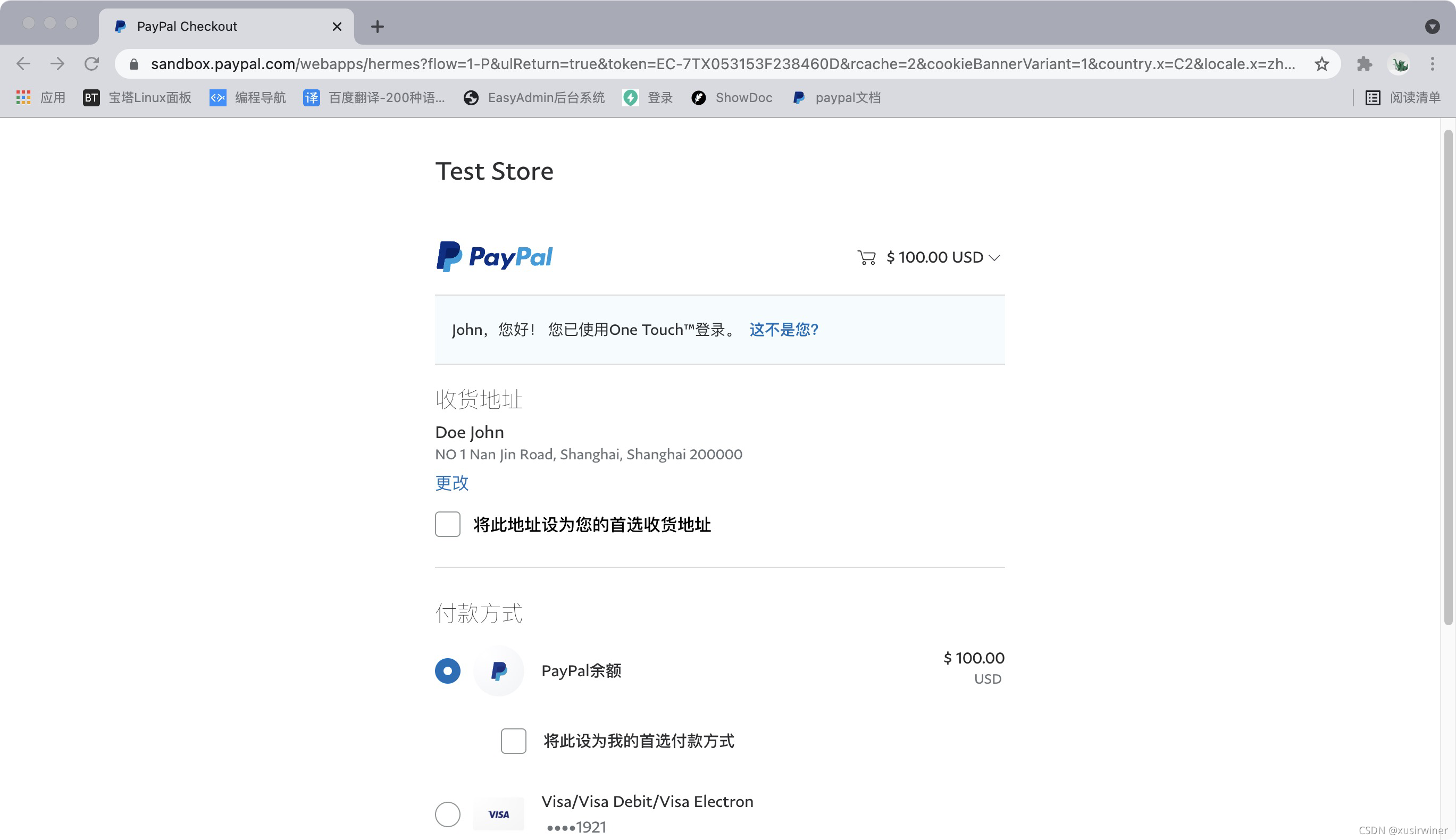Click 更改 to change shipping address
Image resolution: width=1456 pixels, height=840 pixels.
tap(452, 483)
